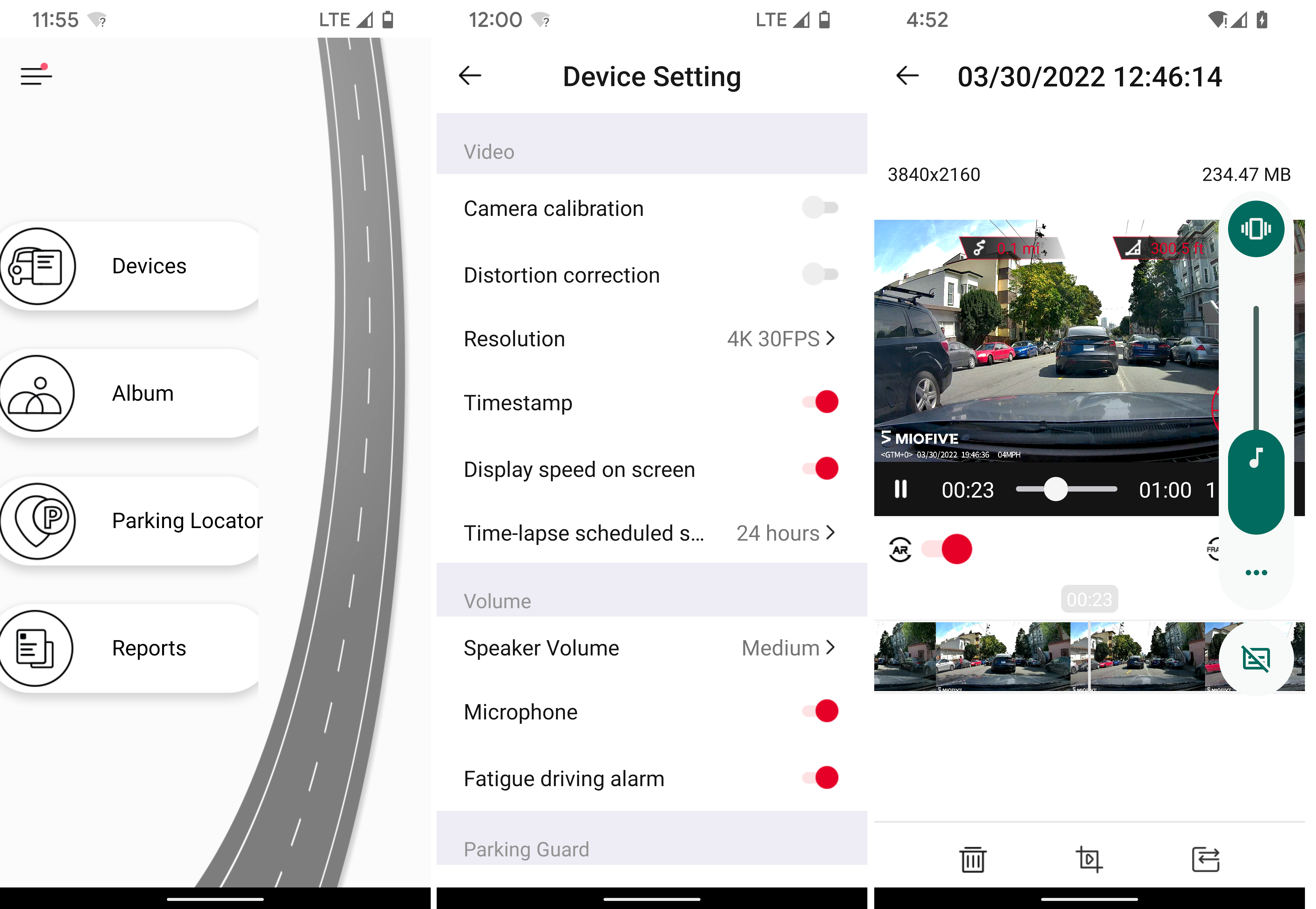Open the Devices card icon
This screenshot has width=1316, height=909.
point(38,266)
